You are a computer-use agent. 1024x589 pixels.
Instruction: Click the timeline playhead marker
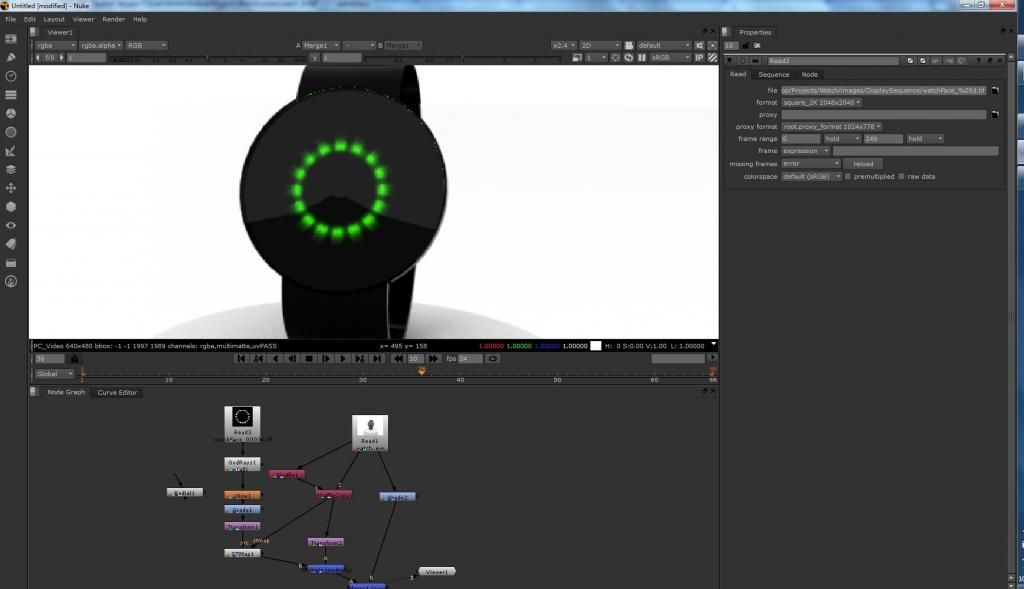pos(421,371)
